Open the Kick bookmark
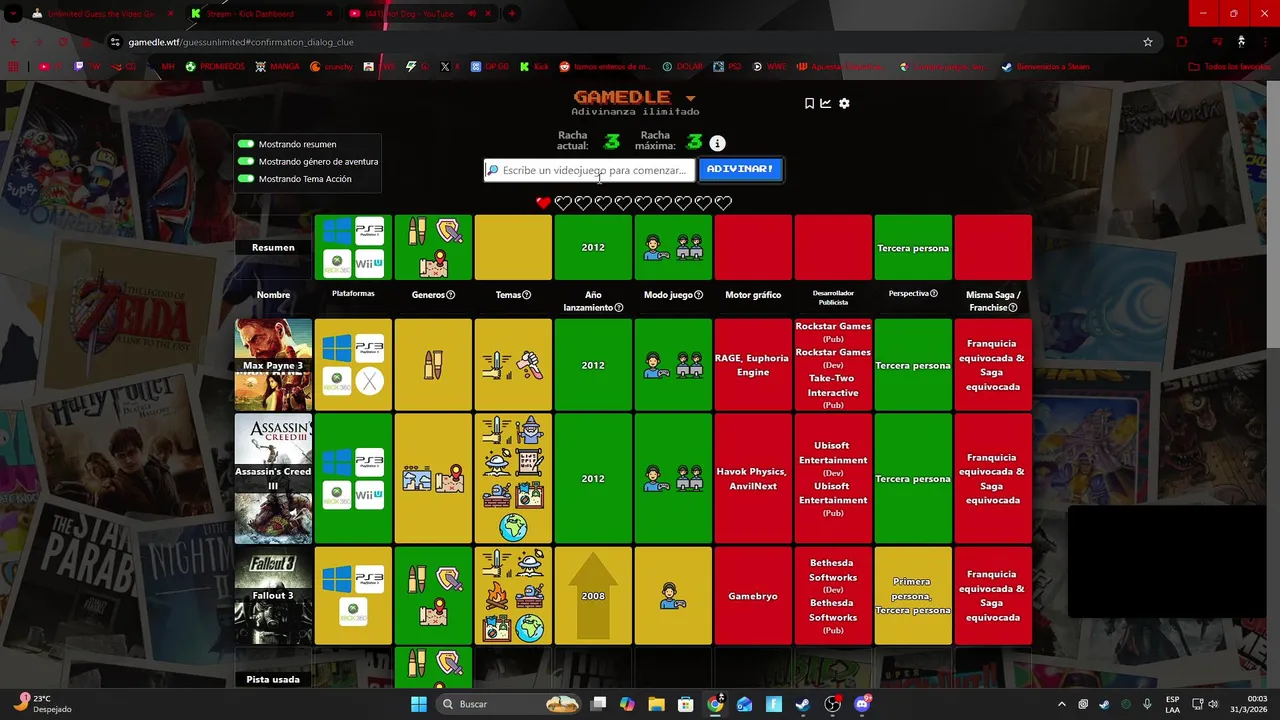 point(533,67)
